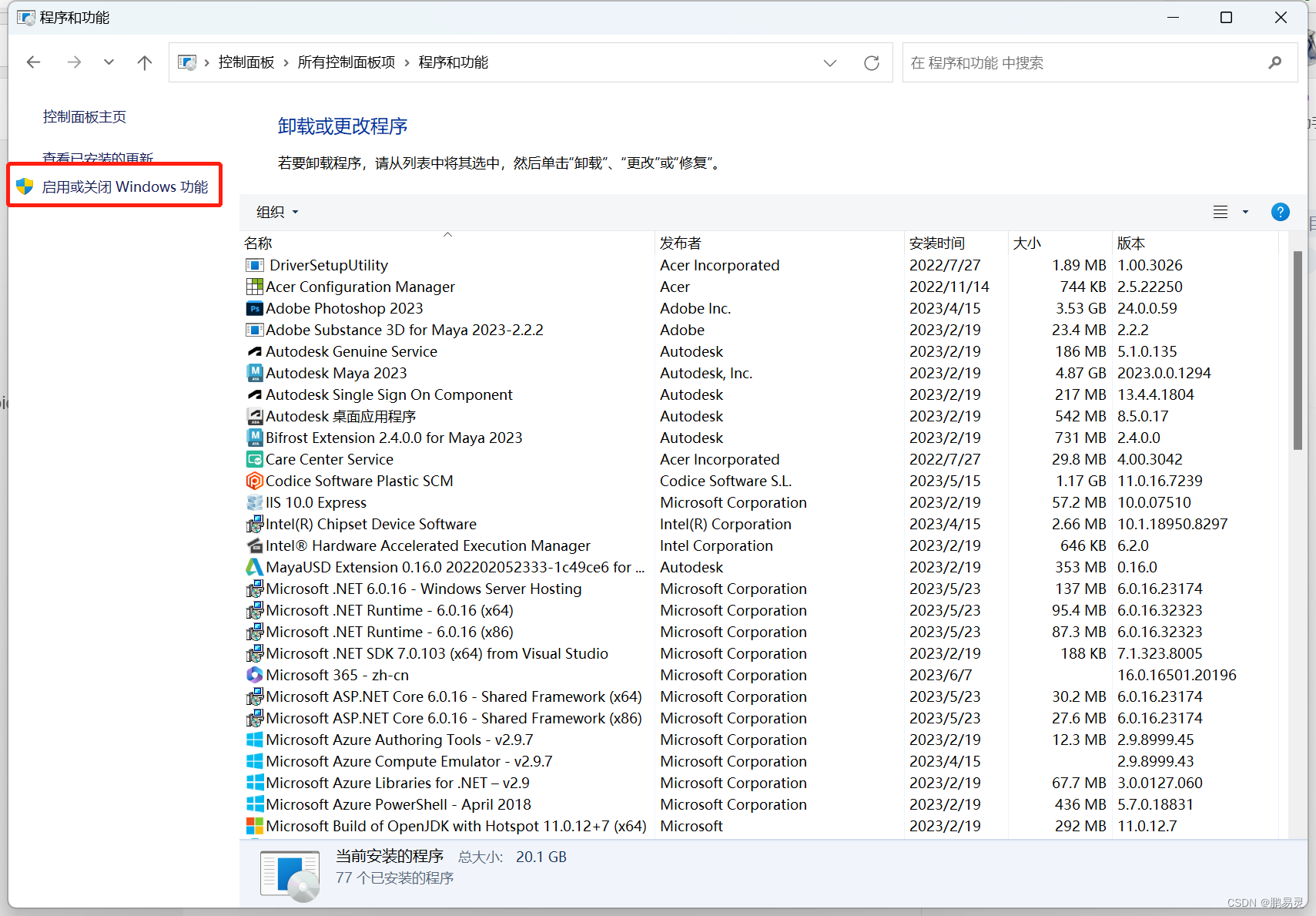Select the Autodesk Maya 2023 icon
1316x916 pixels.
tap(254, 374)
